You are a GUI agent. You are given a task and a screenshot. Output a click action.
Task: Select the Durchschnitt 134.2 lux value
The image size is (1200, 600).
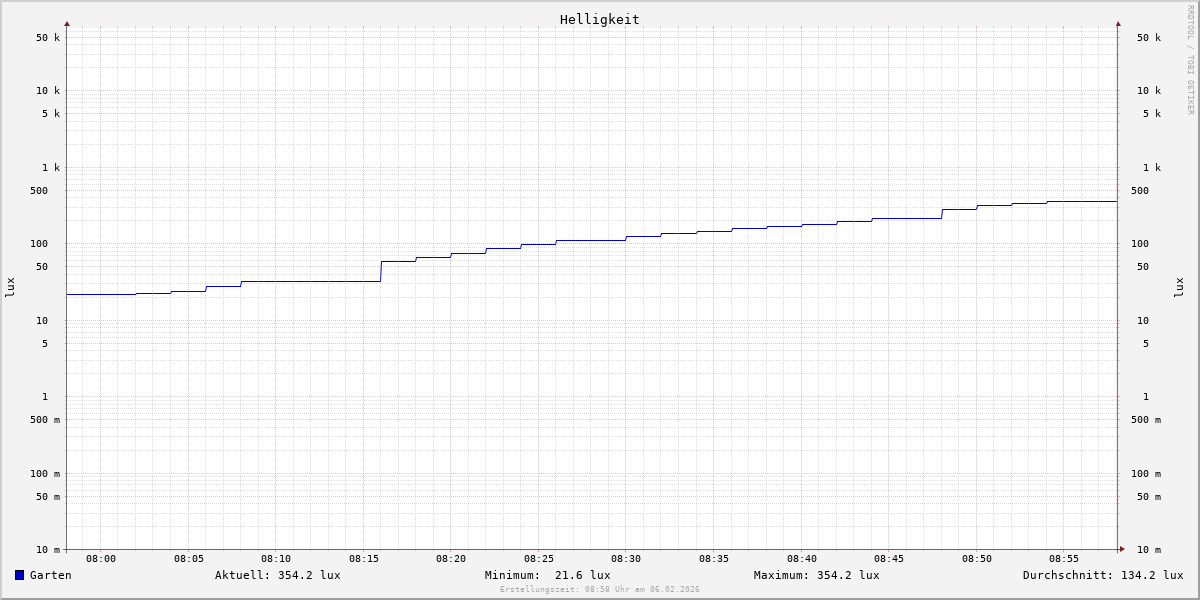tap(1102, 575)
